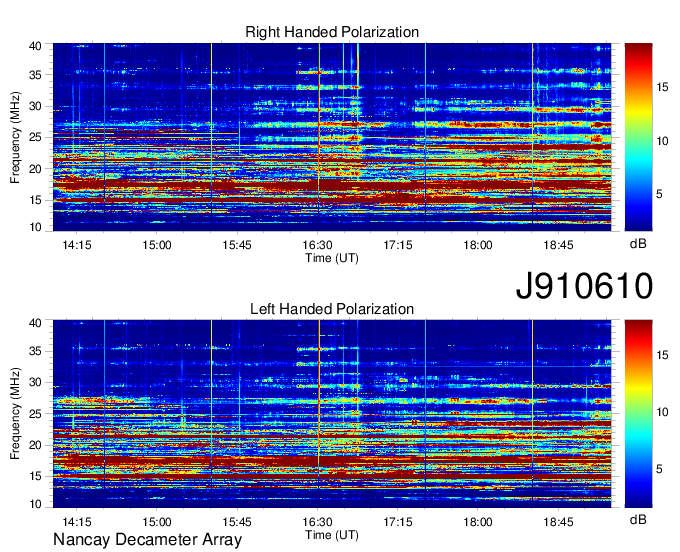The width and height of the screenshot is (680, 552).
Task: Click the 30 MHz tick on the top plot
Action: click(x=35, y=106)
